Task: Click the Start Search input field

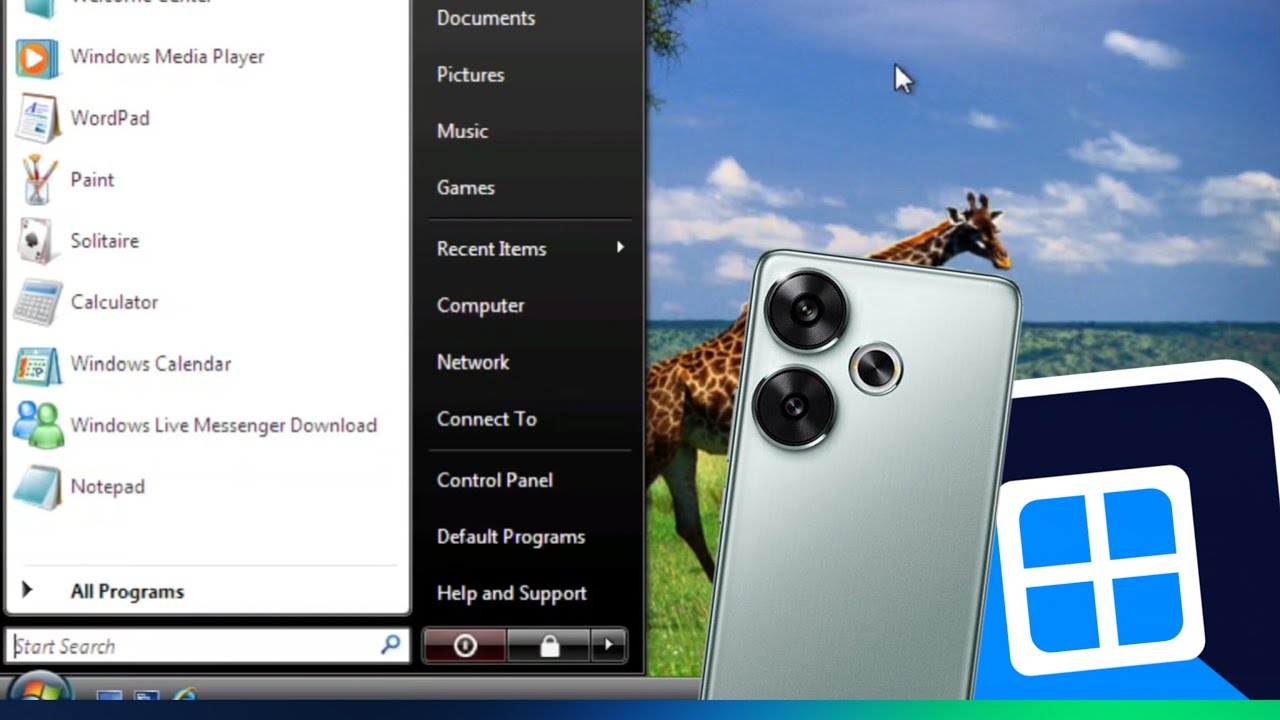Action: (x=208, y=646)
